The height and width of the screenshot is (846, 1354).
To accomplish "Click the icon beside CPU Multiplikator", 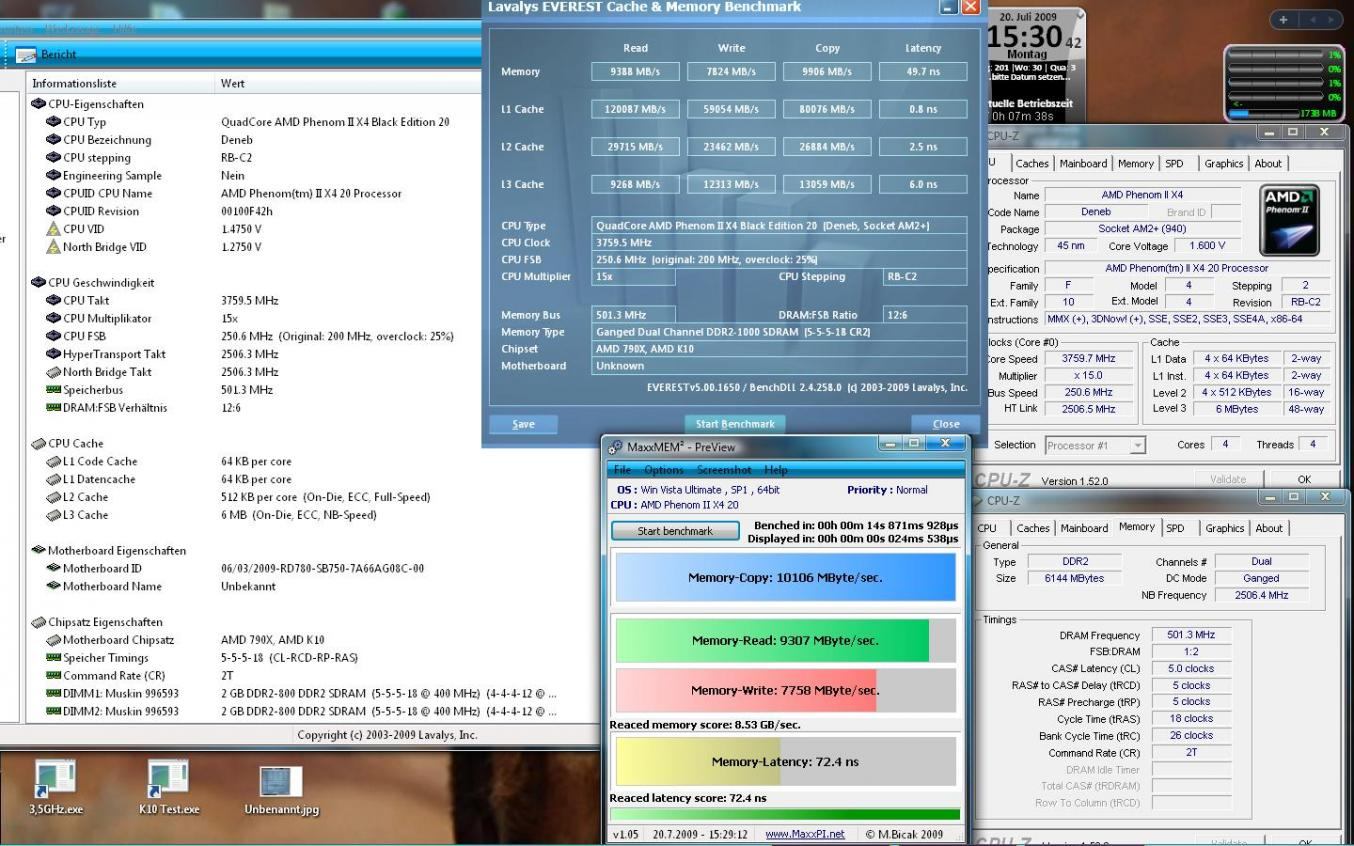I will 53,319.
